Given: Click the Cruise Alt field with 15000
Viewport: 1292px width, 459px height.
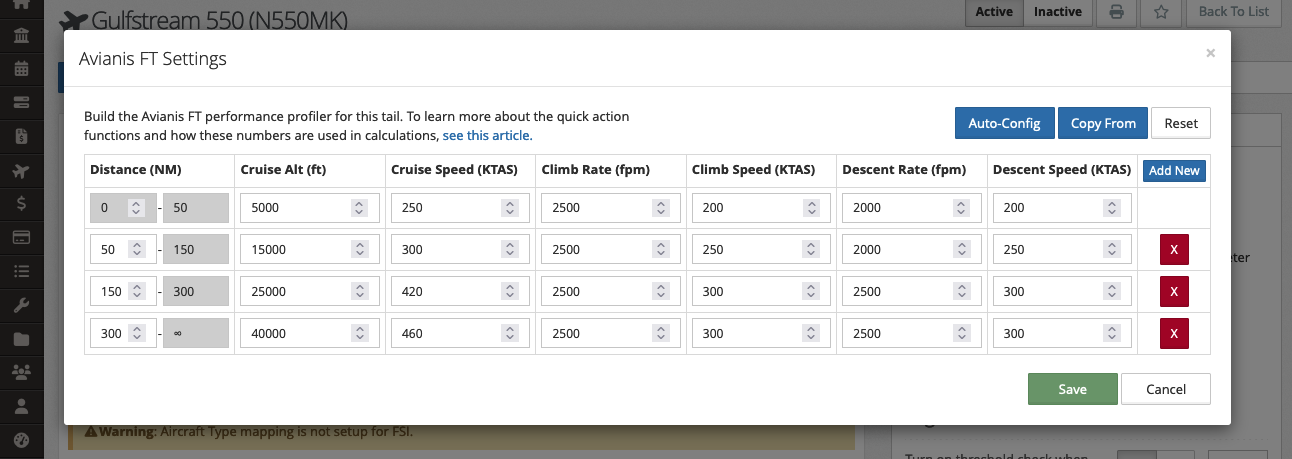Looking at the screenshot, I should click(x=310, y=250).
